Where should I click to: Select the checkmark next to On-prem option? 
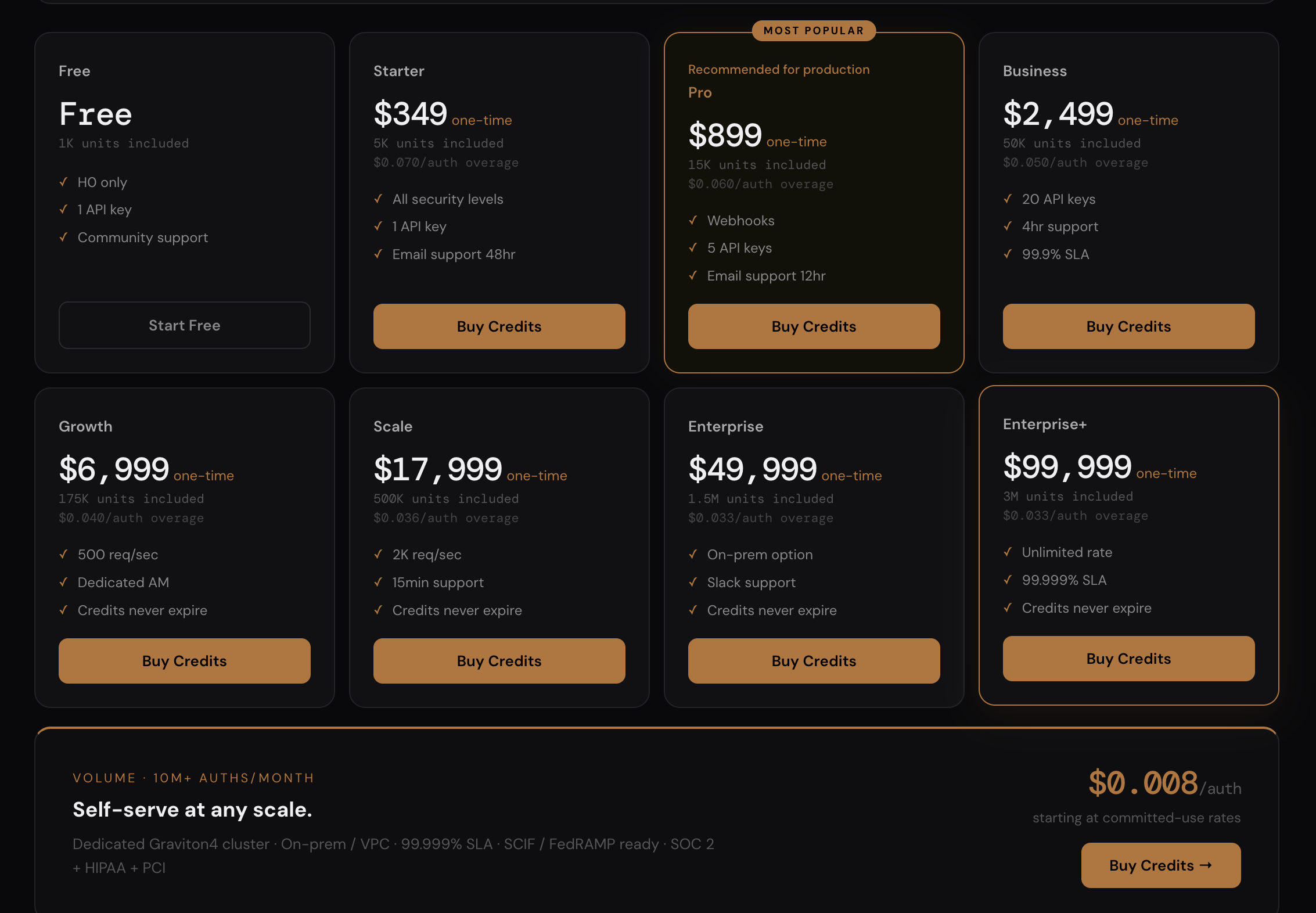coord(693,554)
